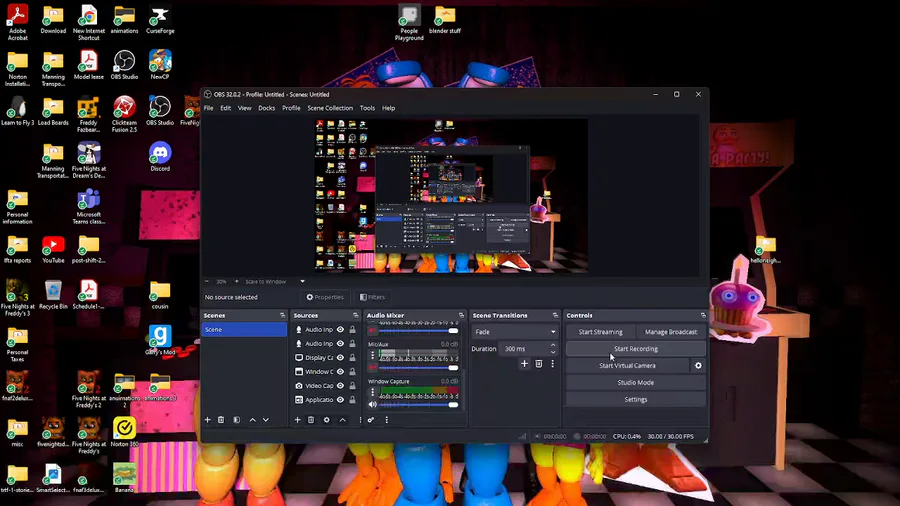Pop out the Scene Transitions dock float icon
Viewport: 900px width, 506px height.
click(555, 316)
